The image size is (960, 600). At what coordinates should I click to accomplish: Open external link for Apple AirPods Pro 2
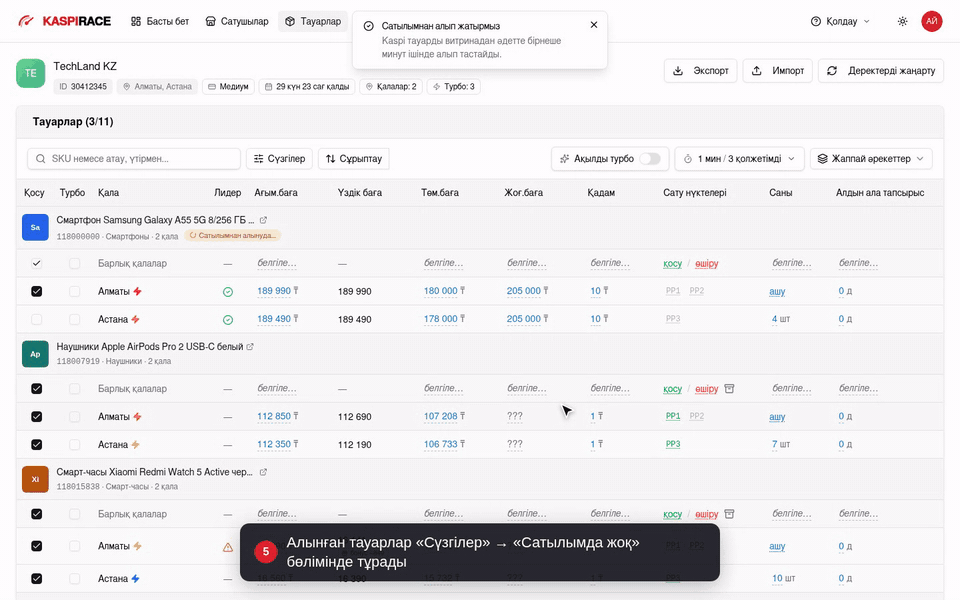(250, 347)
